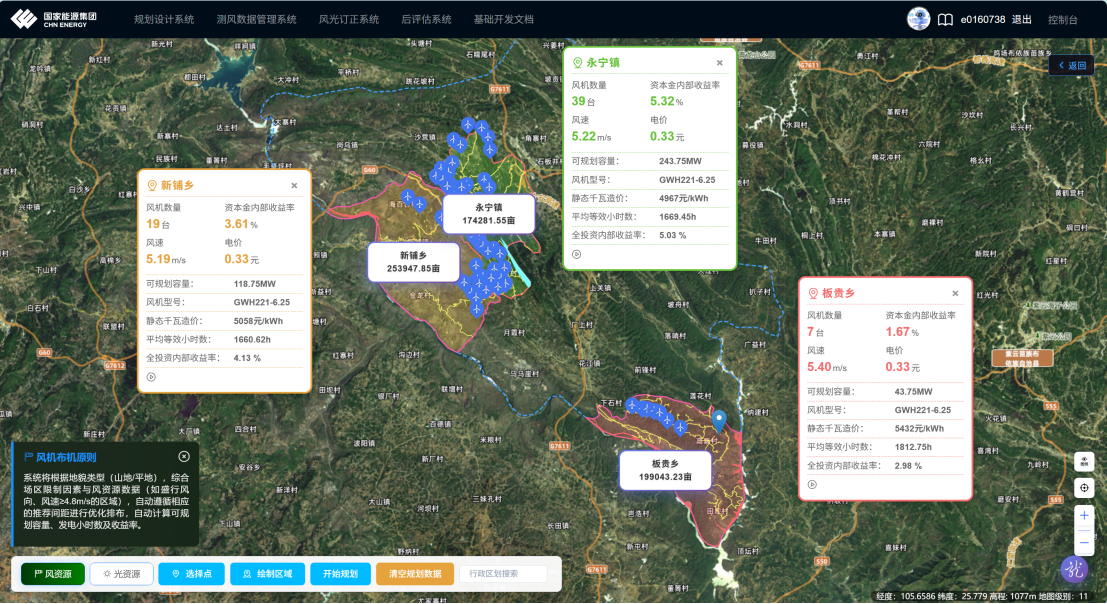Click the locate/crosshair map button
1107x604 pixels.
[x=1084, y=488]
